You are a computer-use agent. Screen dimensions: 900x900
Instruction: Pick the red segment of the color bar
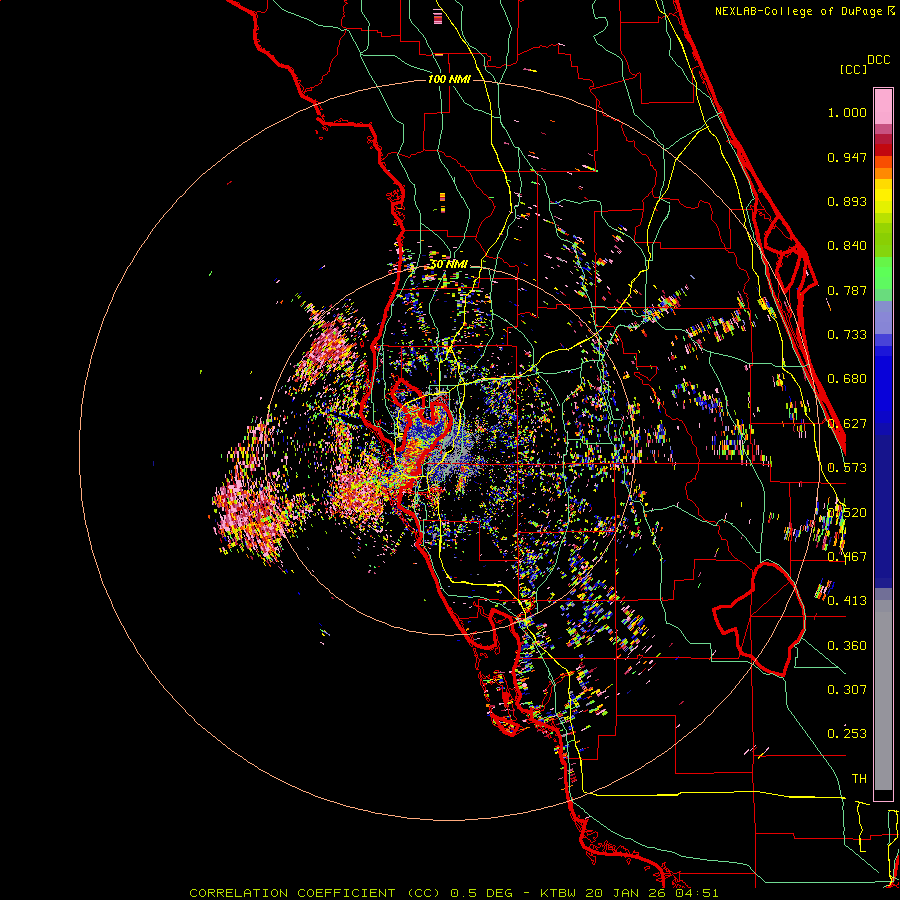coord(883,150)
